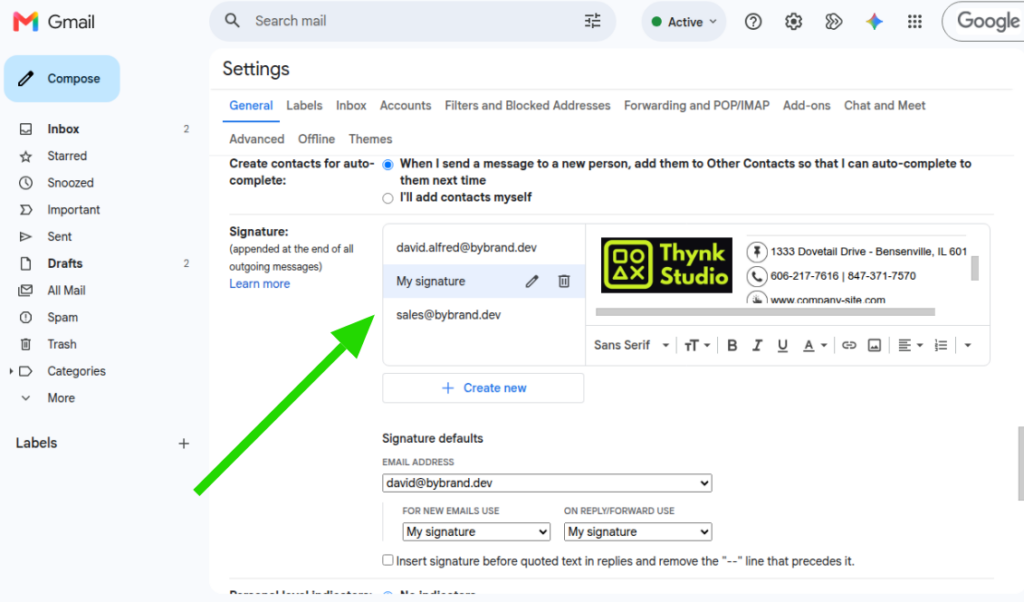
Task: Click the Compose pencil button
Action: point(62,79)
